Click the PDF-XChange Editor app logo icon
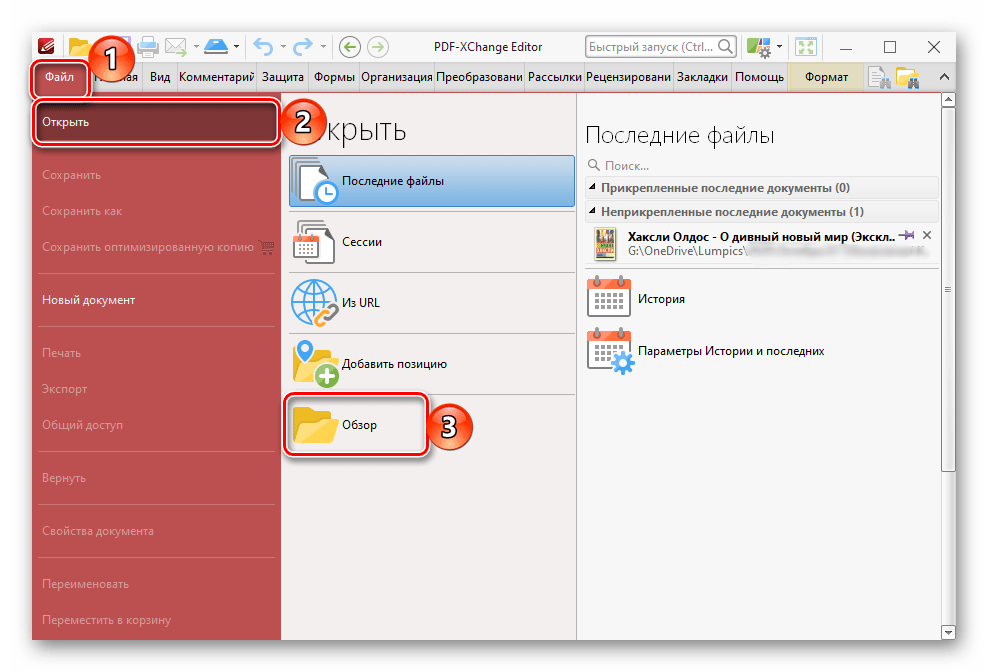Image resolution: width=988 pixels, height=672 pixels. [46, 46]
